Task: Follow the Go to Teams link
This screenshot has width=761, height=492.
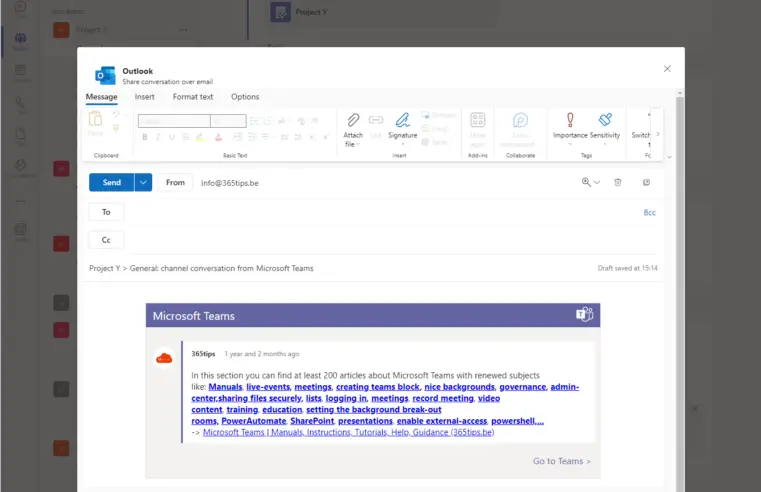Action: (x=562, y=461)
